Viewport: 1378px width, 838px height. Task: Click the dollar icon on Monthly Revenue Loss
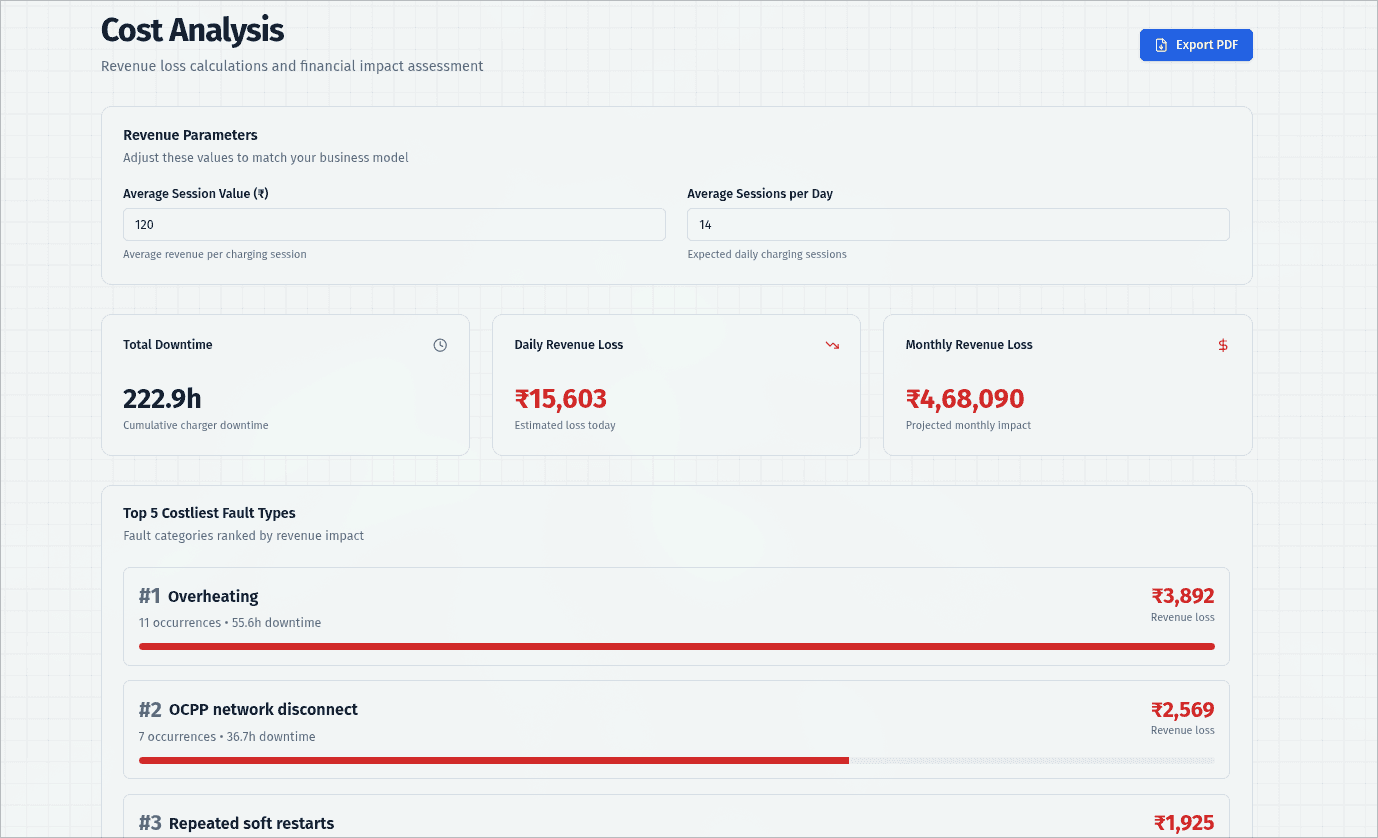coord(1223,345)
